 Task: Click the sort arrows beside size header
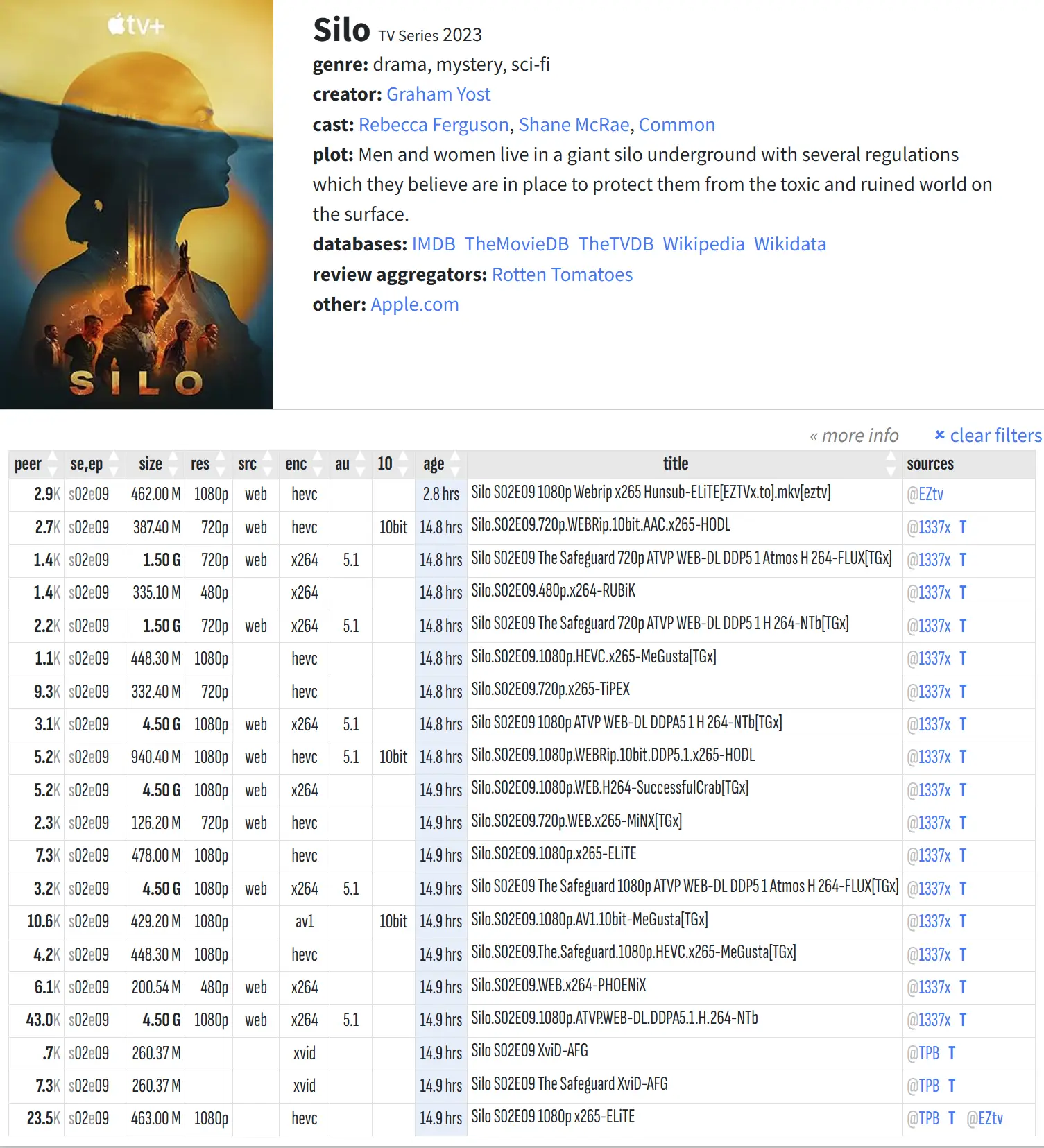click(x=173, y=464)
